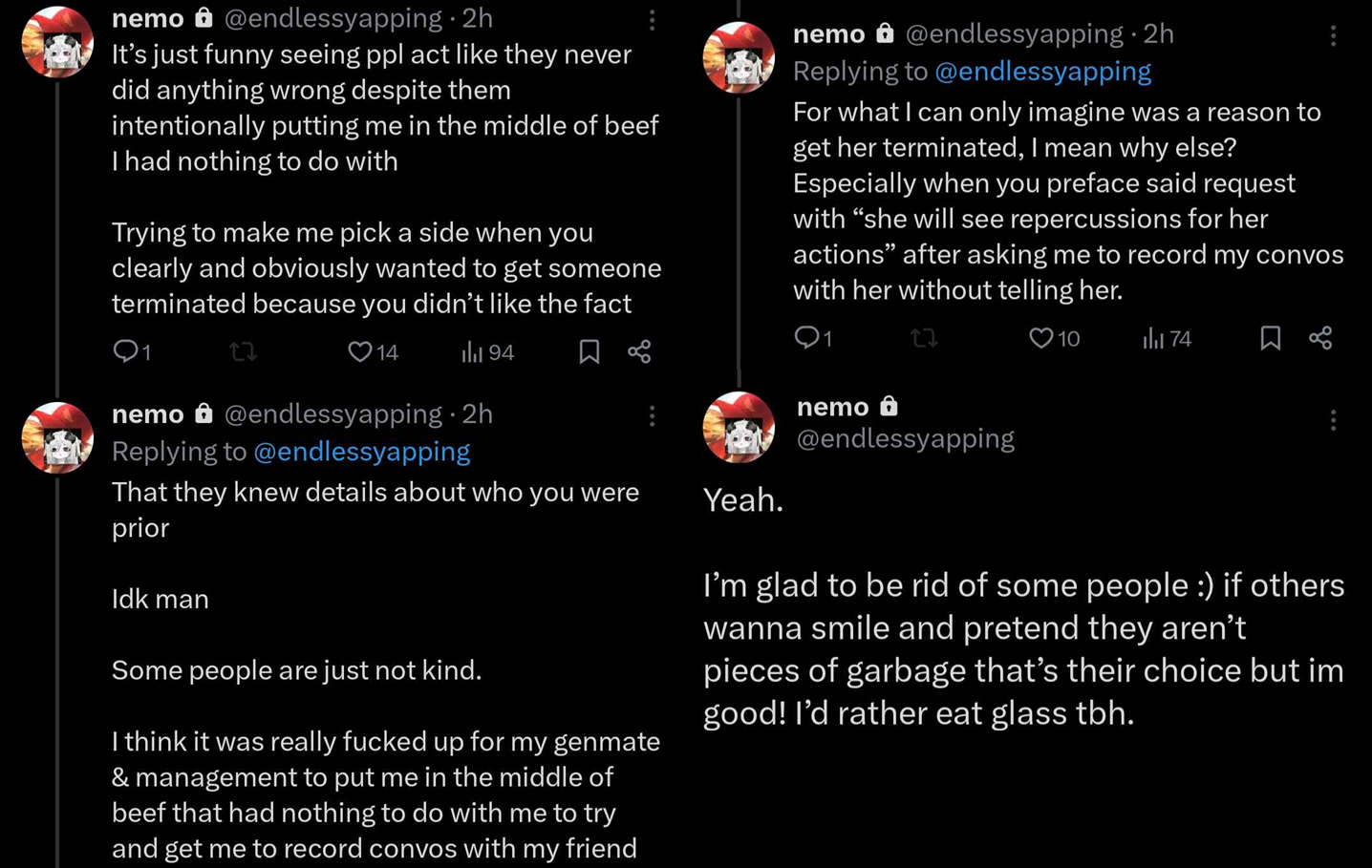Viewport: 1372px width, 868px height.
Task: Retweet the "It's just funny" tweet
Action: coord(243,352)
